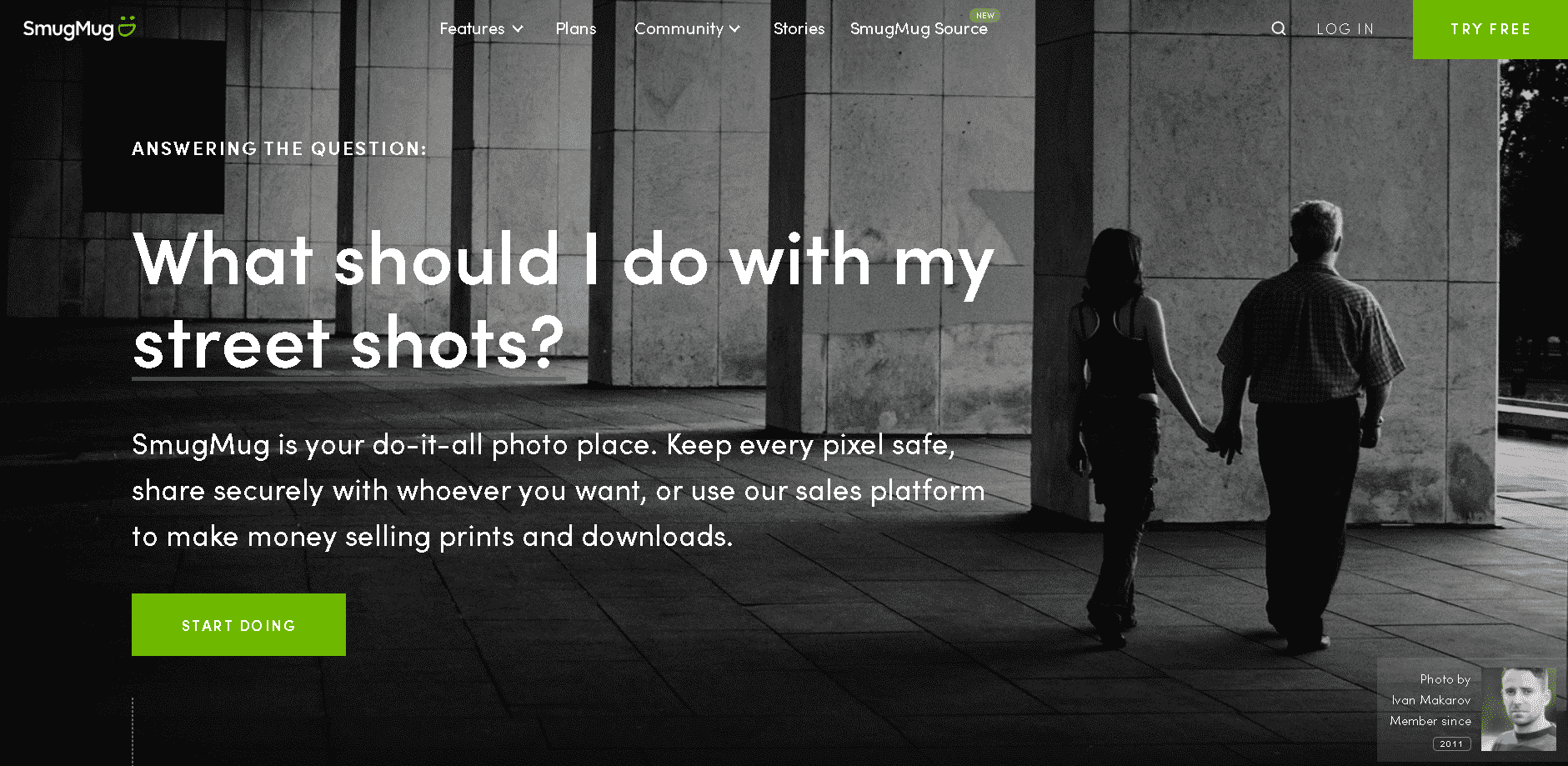Screen dimensions: 1568x766
Task: Click the Member since text
Action: [x=1430, y=721]
